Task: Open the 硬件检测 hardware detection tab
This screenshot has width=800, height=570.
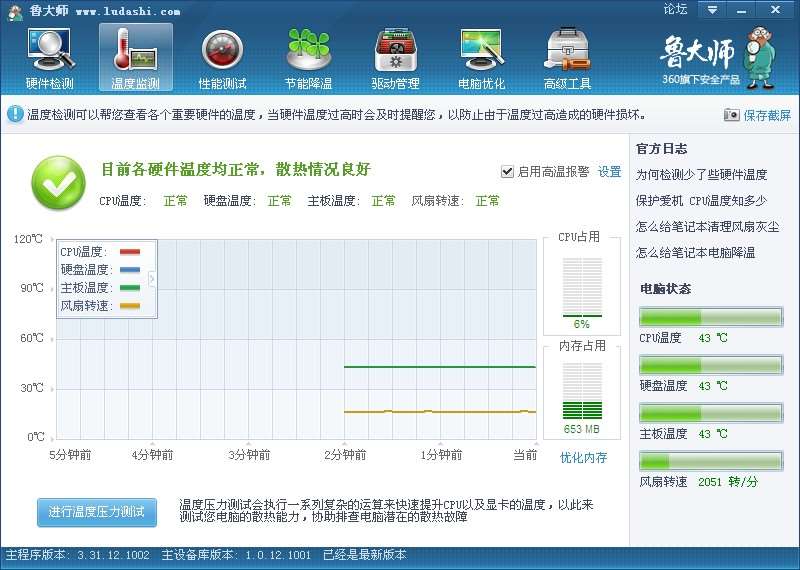Action: pyautogui.click(x=49, y=58)
